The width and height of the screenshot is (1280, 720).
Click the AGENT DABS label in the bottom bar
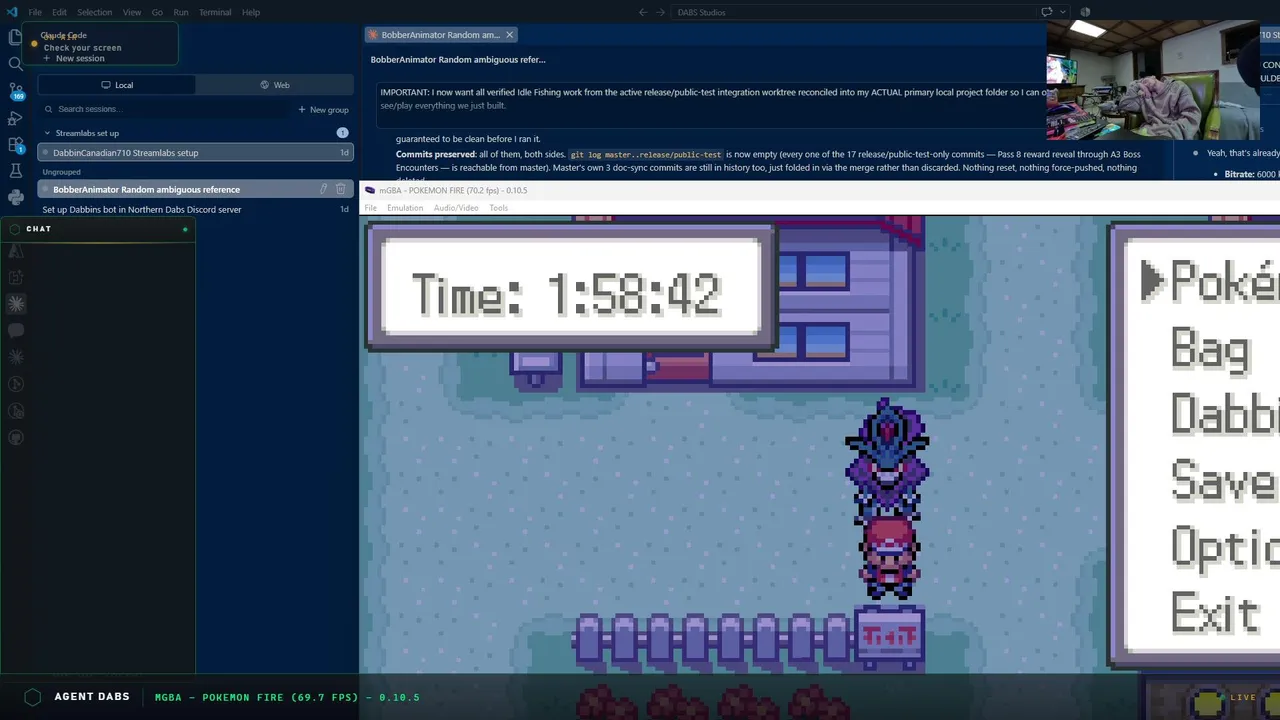point(92,697)
